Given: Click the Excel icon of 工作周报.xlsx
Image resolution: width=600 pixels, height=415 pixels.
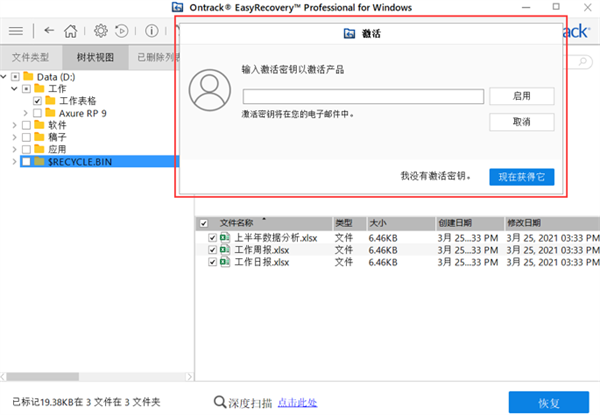Looking at the screenshot, I should tap(225, 250).
